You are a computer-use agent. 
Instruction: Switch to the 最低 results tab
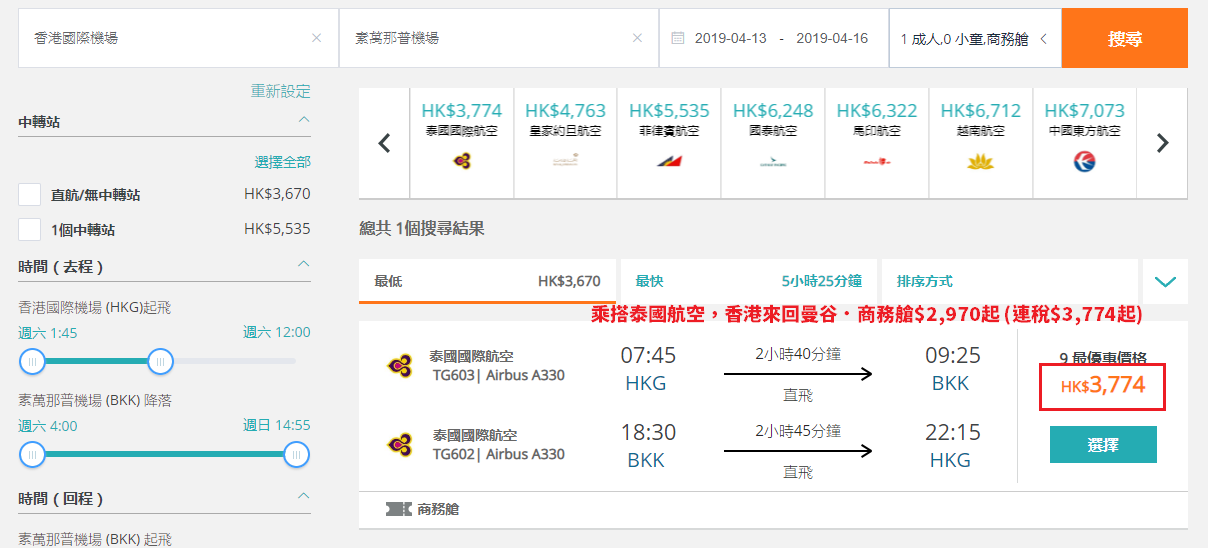[x=487, y=282]
